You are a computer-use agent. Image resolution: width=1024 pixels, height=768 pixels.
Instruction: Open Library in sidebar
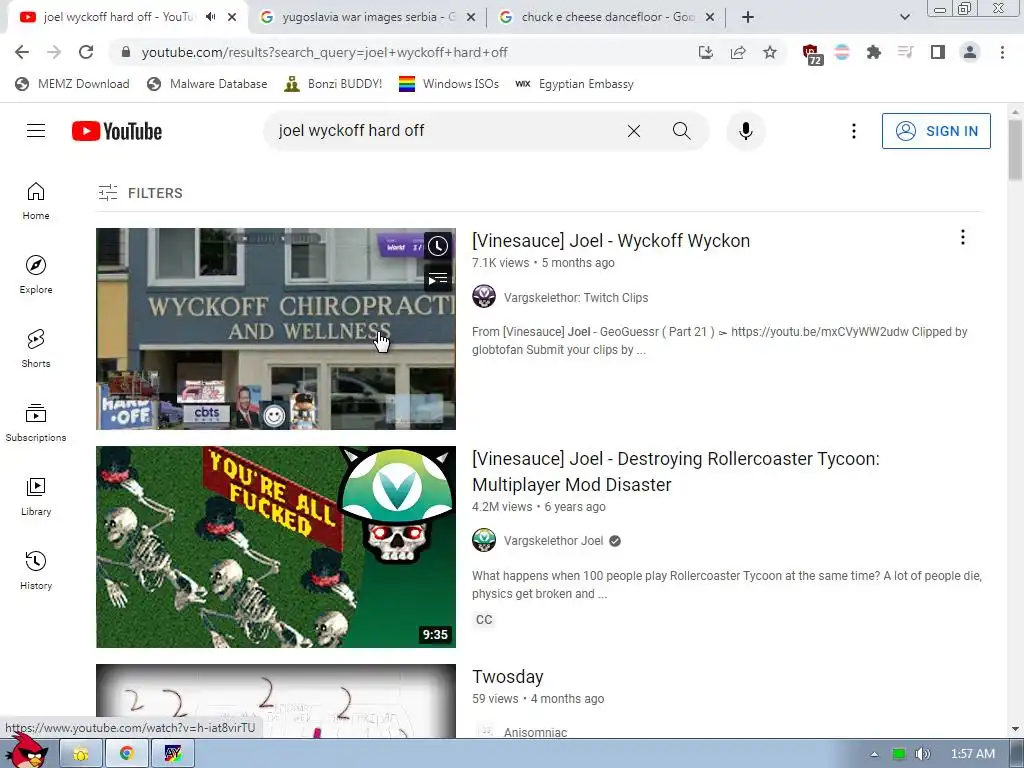(36, 496)
